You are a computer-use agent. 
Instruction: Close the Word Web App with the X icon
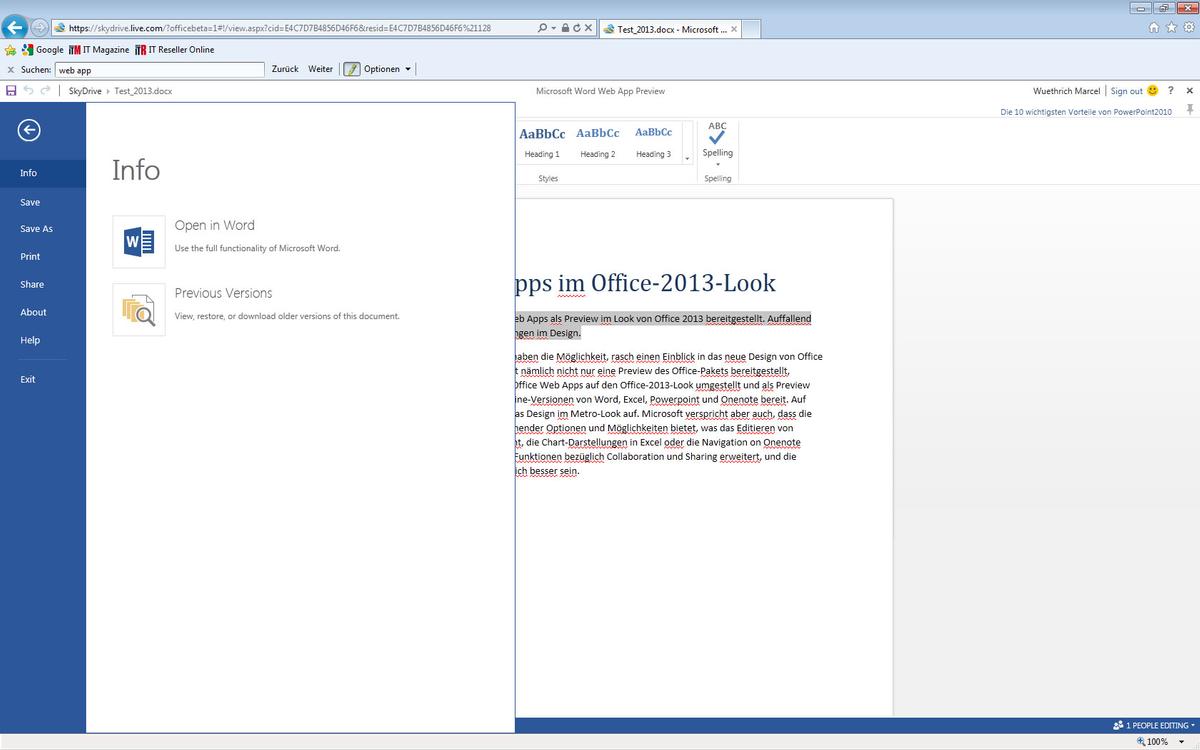click(x=1189, y=91)
